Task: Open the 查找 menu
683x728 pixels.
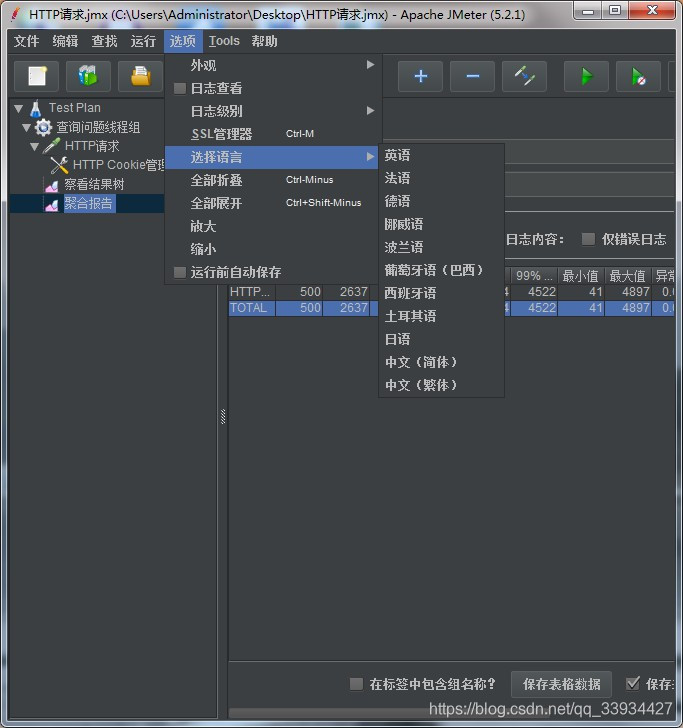Action: click(104, 41)
